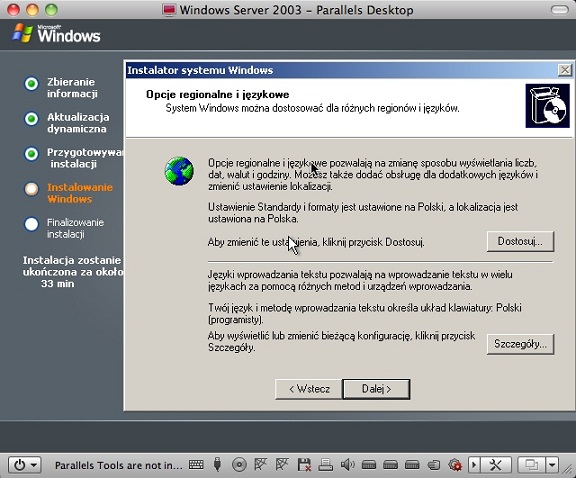
Task: Click the yellow minimize button of Parallels window
Action: [x=32, y=10]
